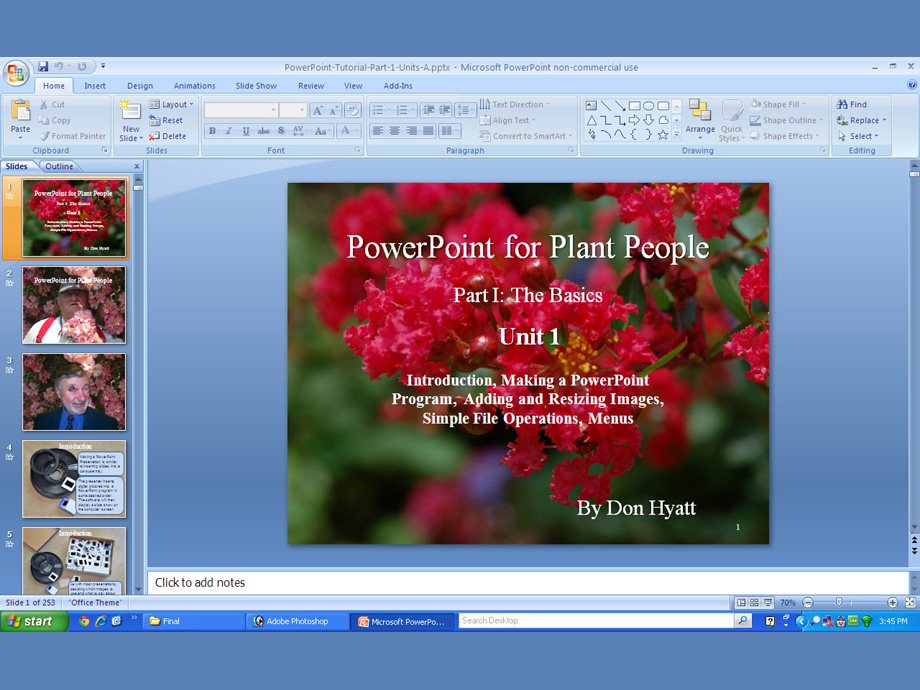
Task: Save the presentation from Quick Access toolbar
Action: click(x=43, y=67)
